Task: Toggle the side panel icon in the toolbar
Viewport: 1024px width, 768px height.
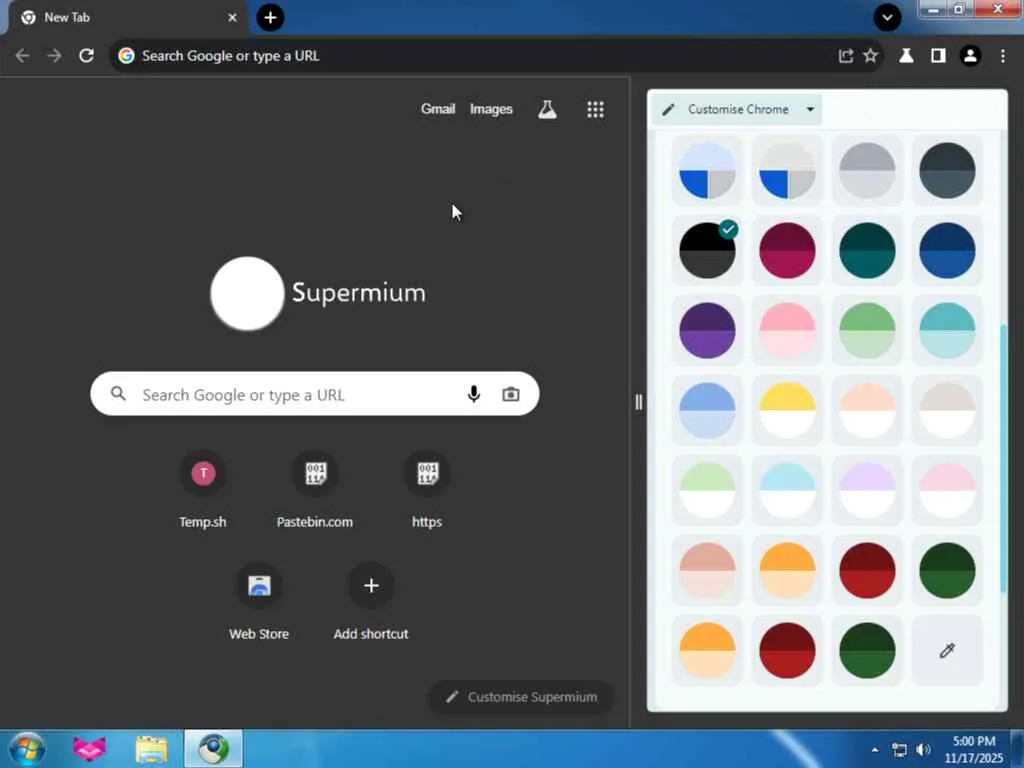Action: coord(938,56)
